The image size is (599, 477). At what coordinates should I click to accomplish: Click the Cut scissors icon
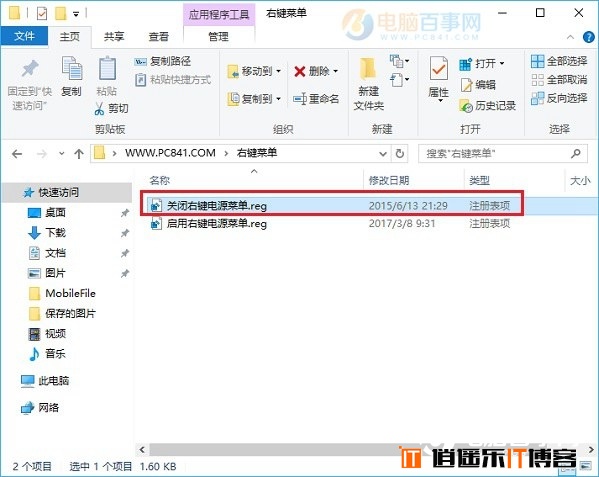99,109
